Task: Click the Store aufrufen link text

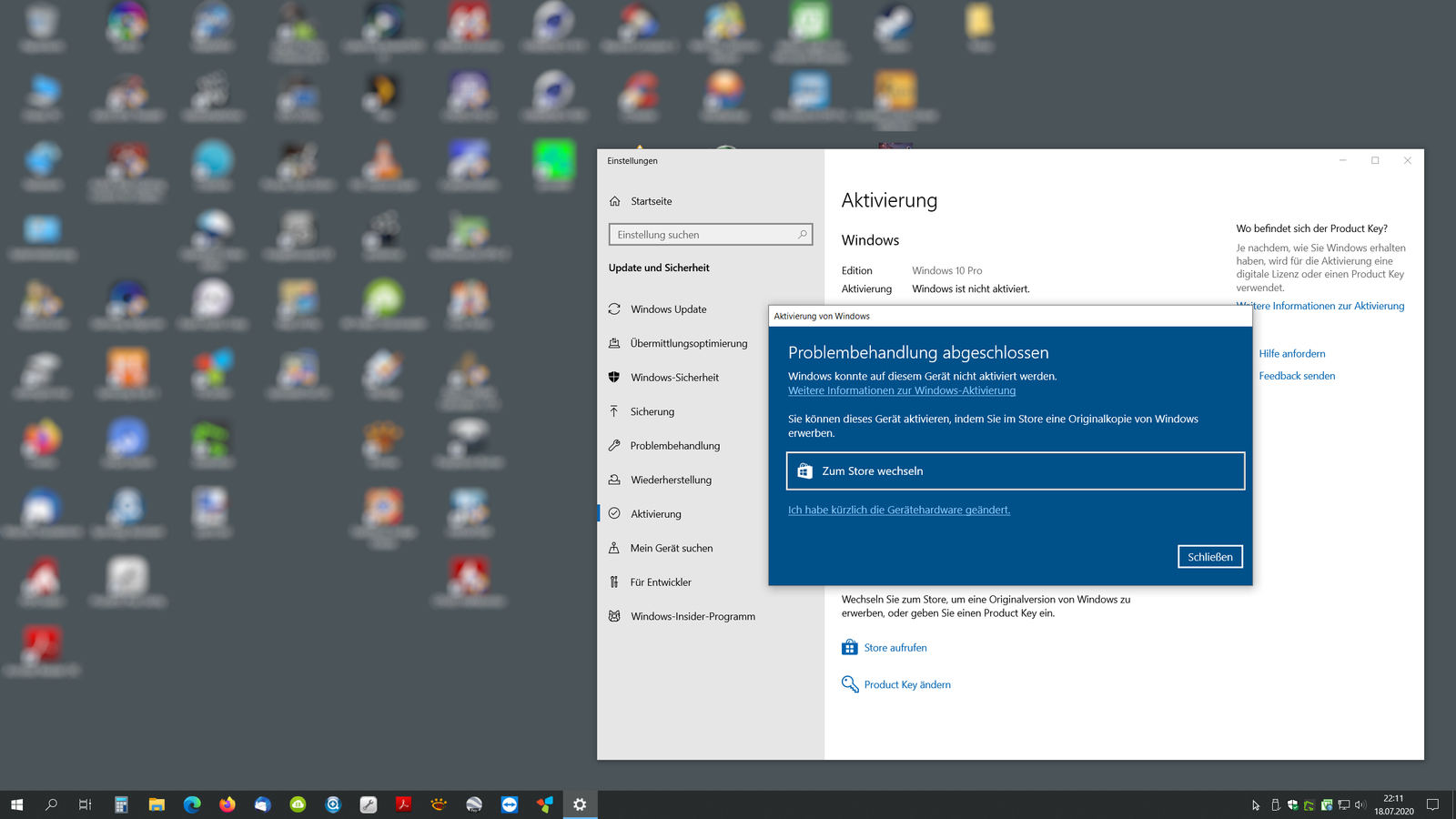Action: click(x=895, y=648)
